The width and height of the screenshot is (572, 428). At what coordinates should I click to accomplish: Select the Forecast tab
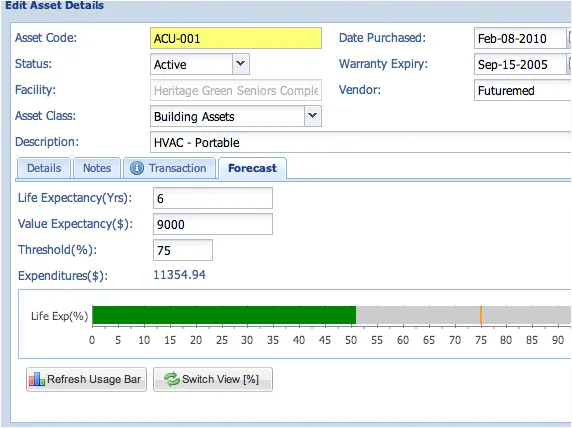tap(252, 168)
